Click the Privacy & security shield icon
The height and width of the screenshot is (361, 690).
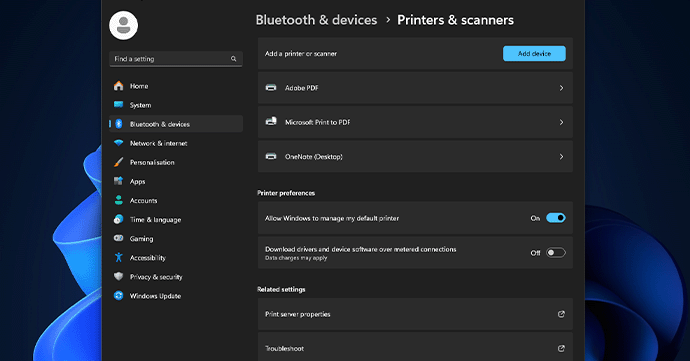[118, 276]
